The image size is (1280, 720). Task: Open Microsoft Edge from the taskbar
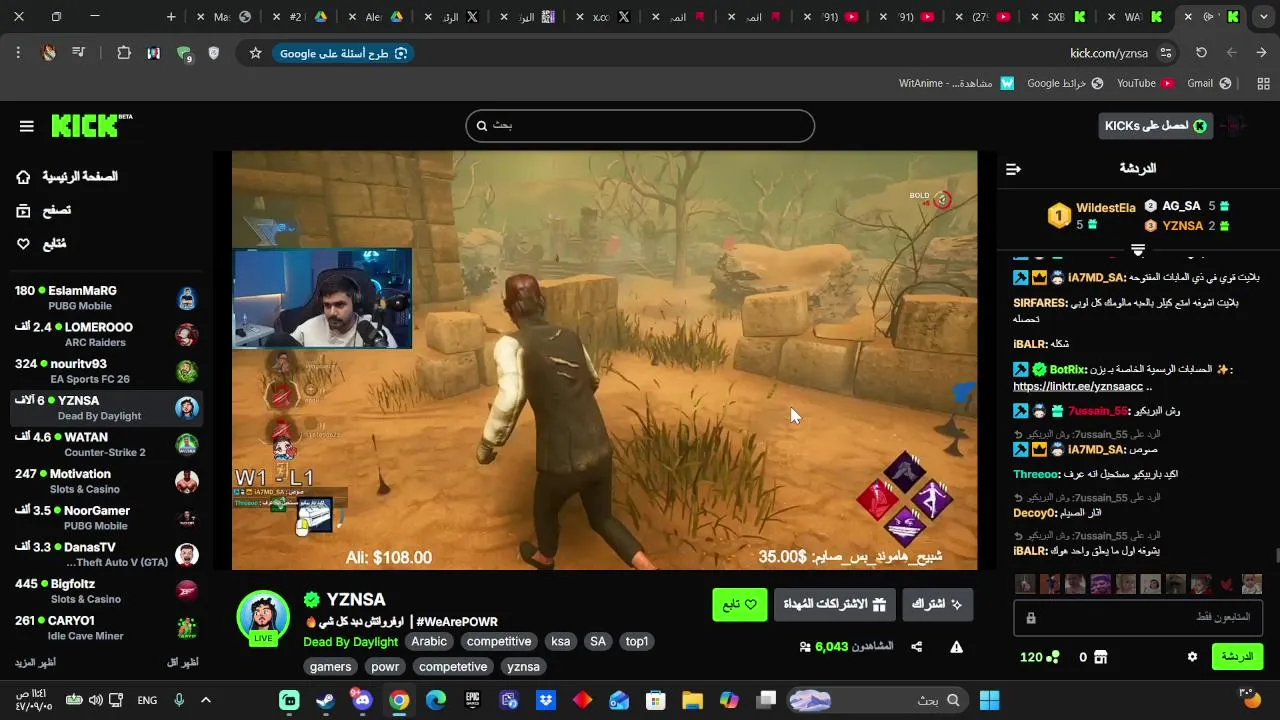(x=435, y=700)
